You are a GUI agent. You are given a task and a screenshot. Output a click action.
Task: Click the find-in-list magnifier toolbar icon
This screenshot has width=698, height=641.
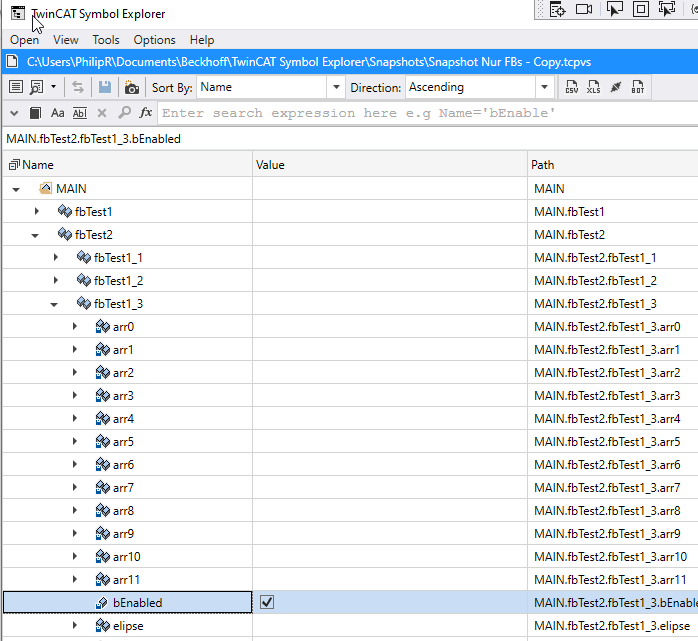coord(36,87)
